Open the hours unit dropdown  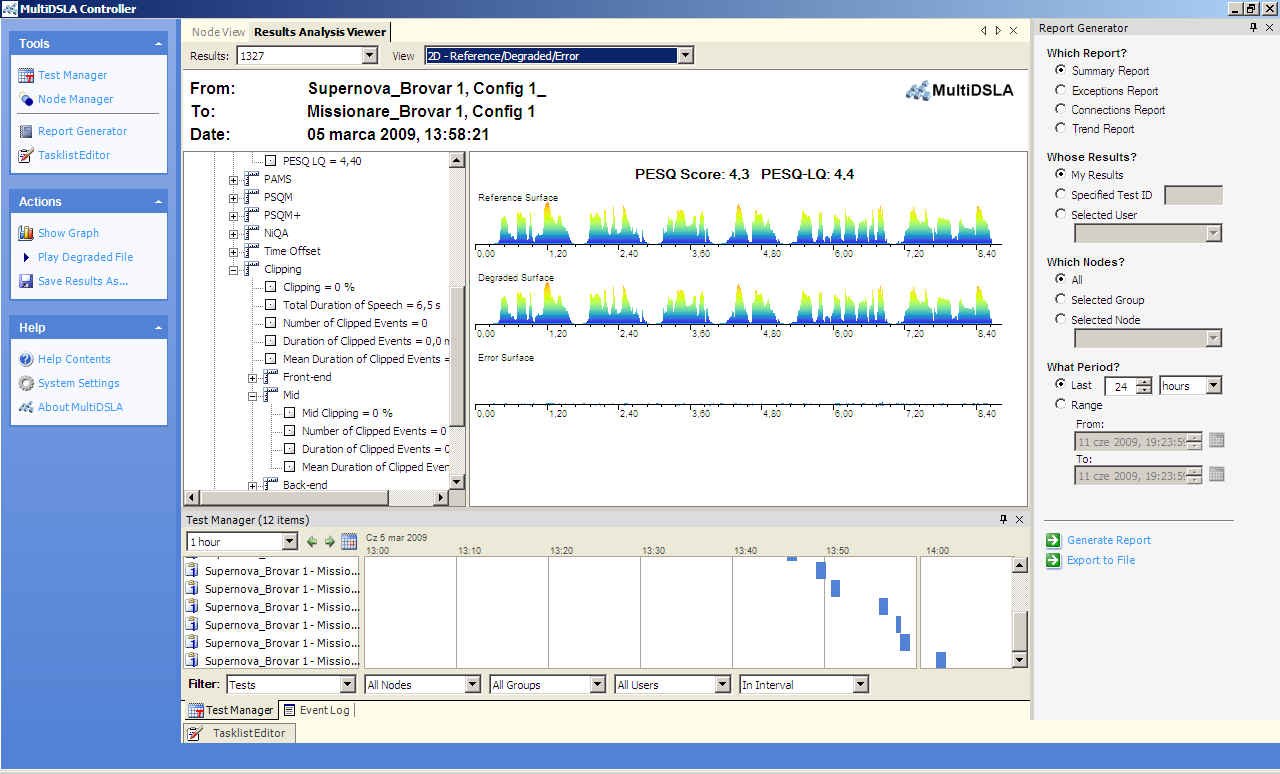coord(1214,386)
